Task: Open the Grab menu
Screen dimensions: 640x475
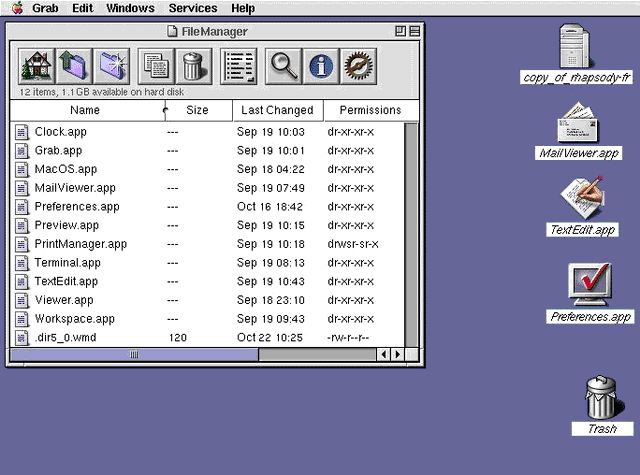Action: [45, 8]
